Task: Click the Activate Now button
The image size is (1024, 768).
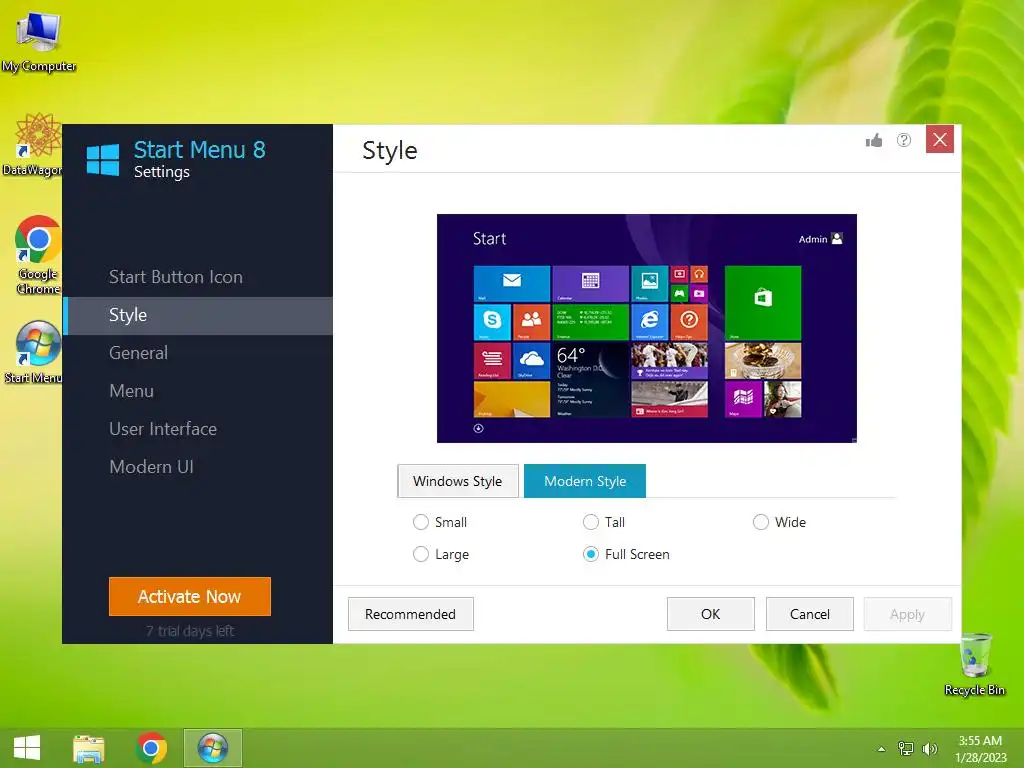Action: (x=189, y=596)
